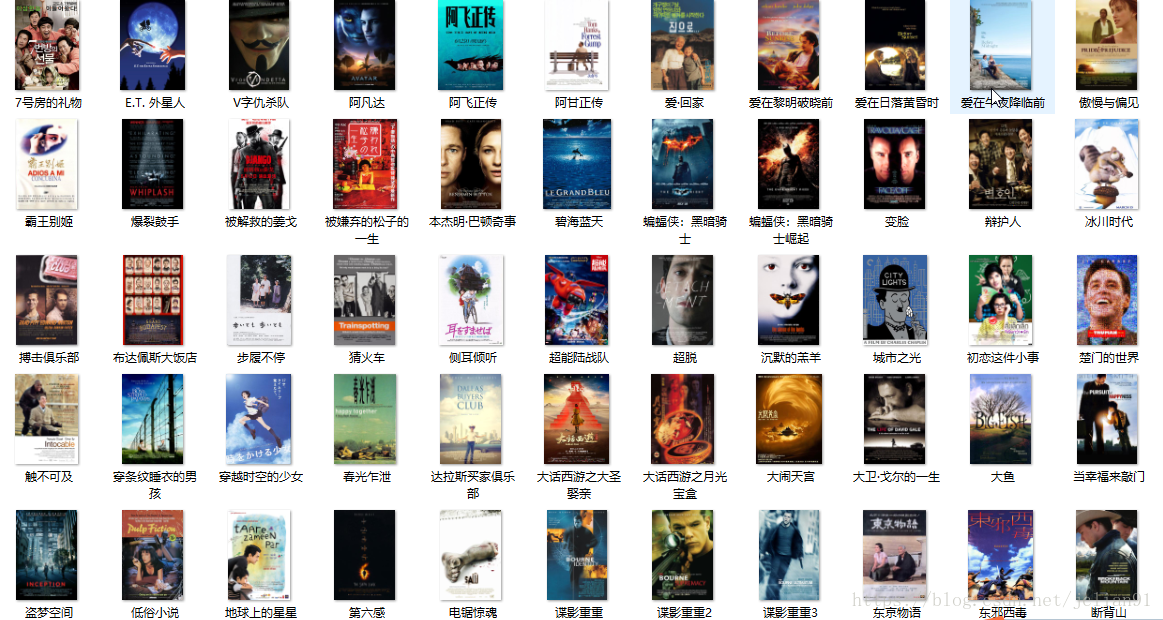Select the Face/Off 变脸 poster

pos(895,164)
